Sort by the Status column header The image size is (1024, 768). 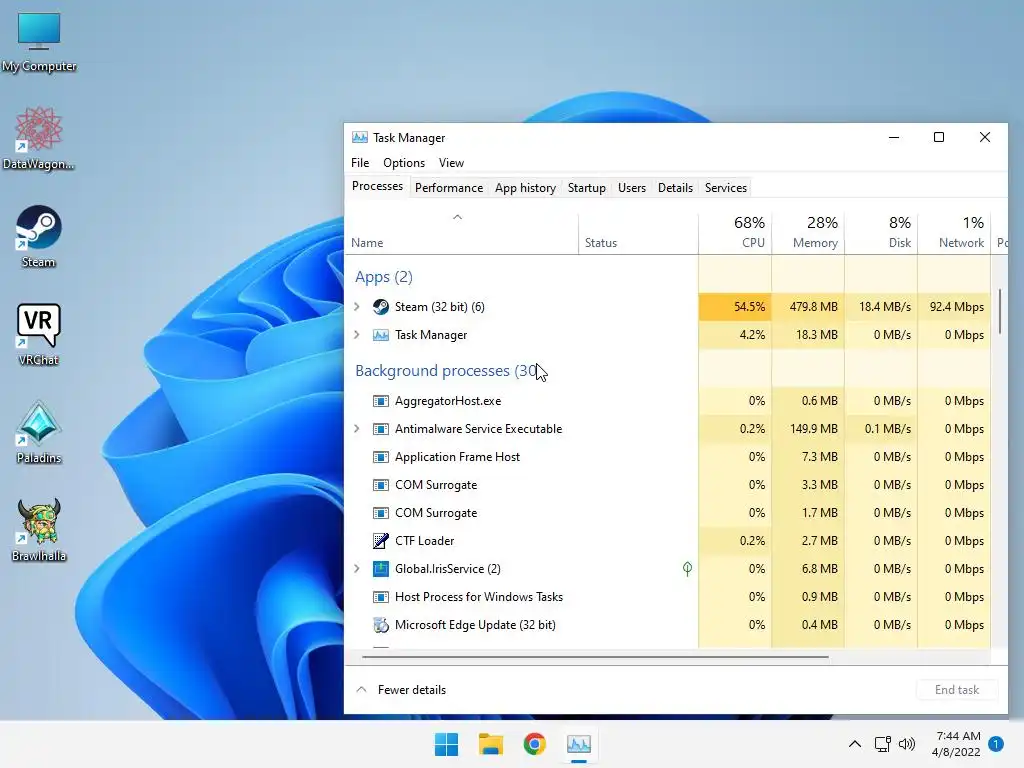638,234
